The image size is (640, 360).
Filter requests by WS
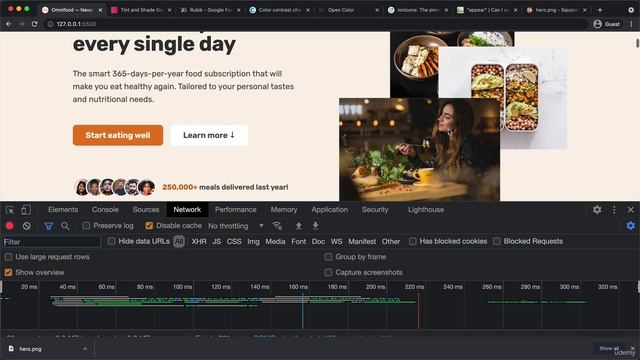click(x=336, y=241)
